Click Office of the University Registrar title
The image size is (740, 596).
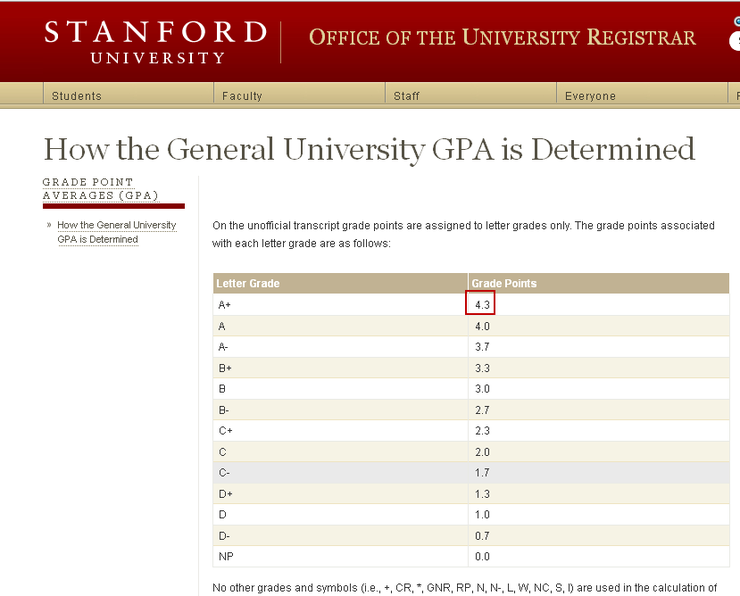pyautogui.click(x=502, y=37)
